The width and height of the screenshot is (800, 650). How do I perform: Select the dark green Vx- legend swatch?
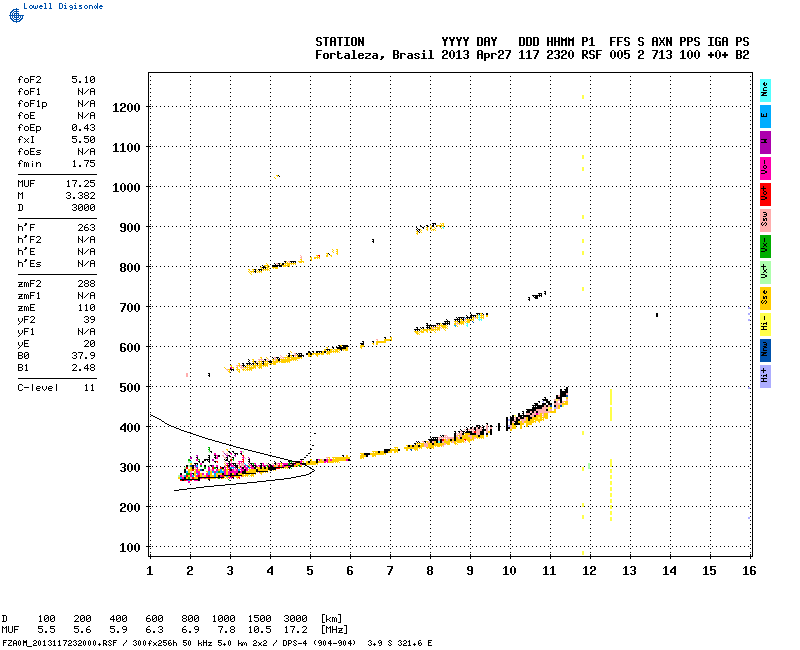click(x=765, y=246)
